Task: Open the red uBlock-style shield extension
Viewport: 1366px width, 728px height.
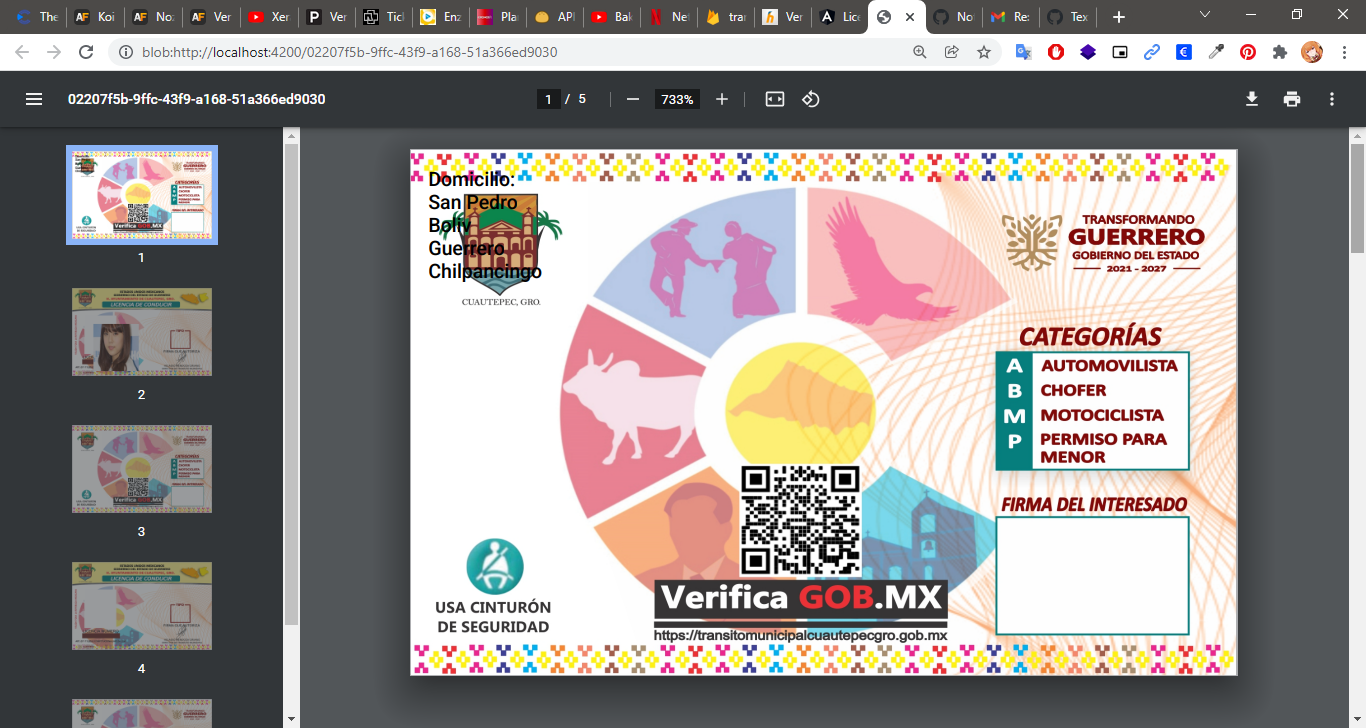Action: click(1055, 52)
